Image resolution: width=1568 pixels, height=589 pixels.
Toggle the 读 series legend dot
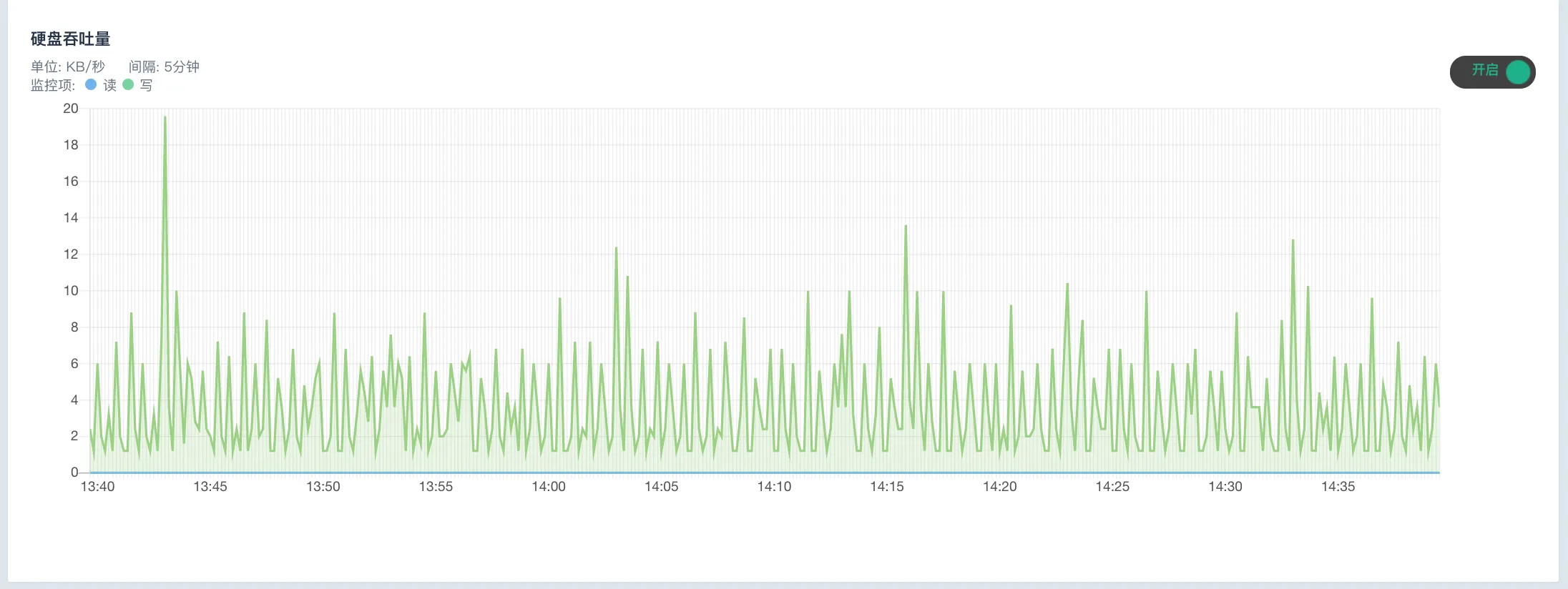coord(91,84)
